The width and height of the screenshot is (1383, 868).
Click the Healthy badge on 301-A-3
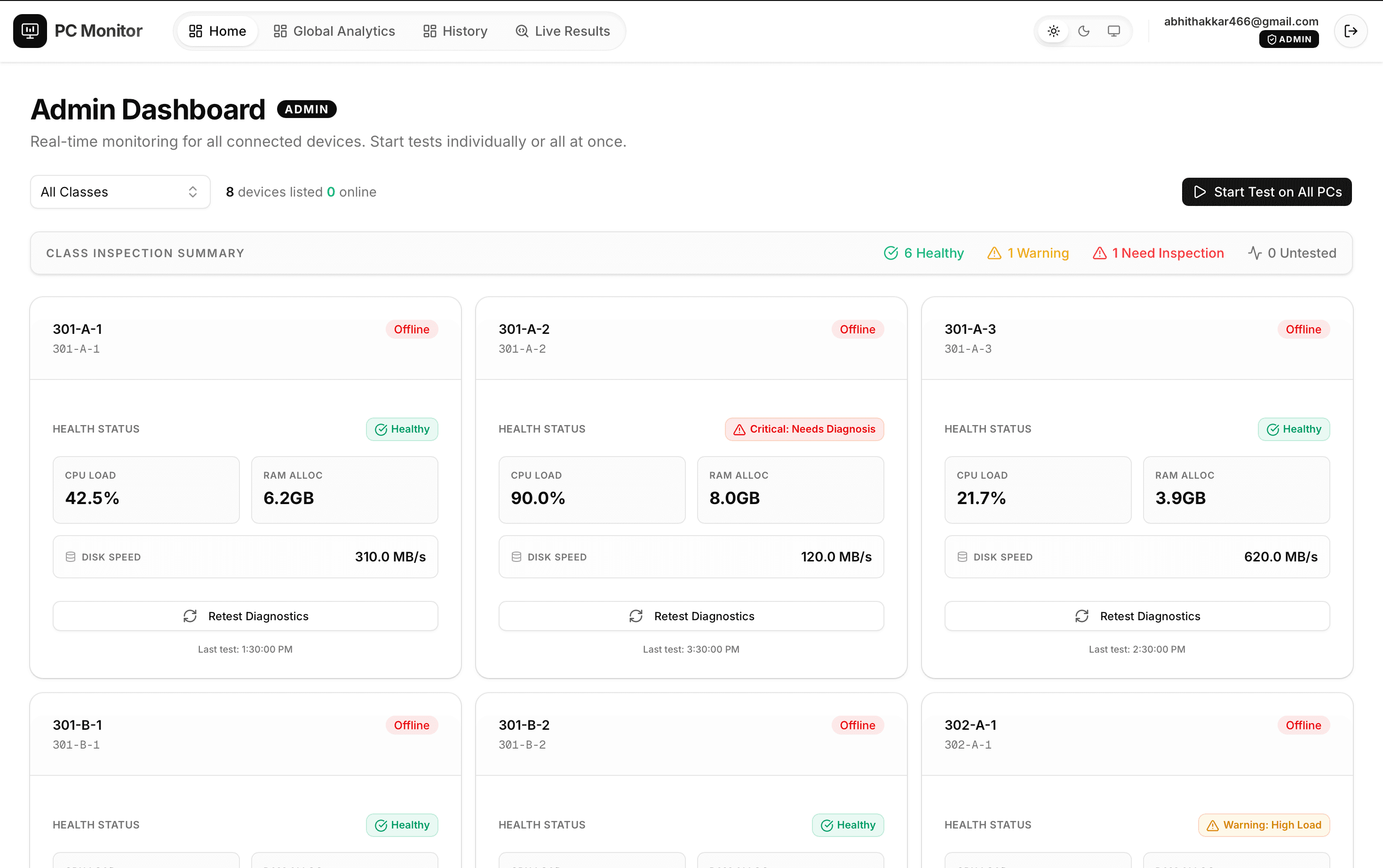coord(1294,429)
